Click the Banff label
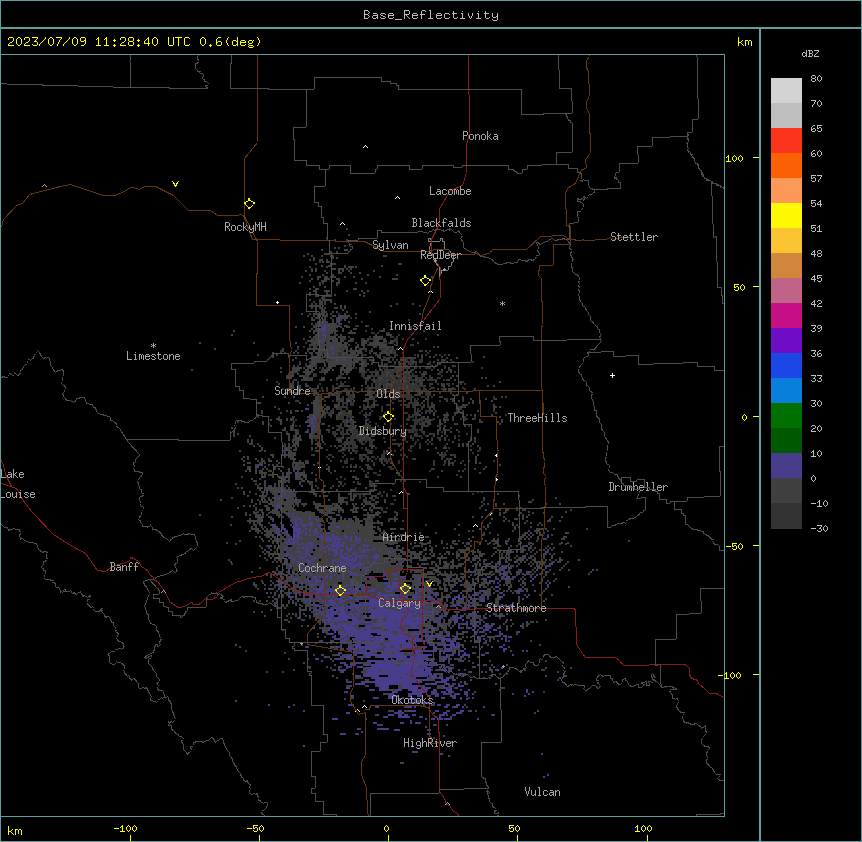Screen dimensions: 862x842 [124, 567]
